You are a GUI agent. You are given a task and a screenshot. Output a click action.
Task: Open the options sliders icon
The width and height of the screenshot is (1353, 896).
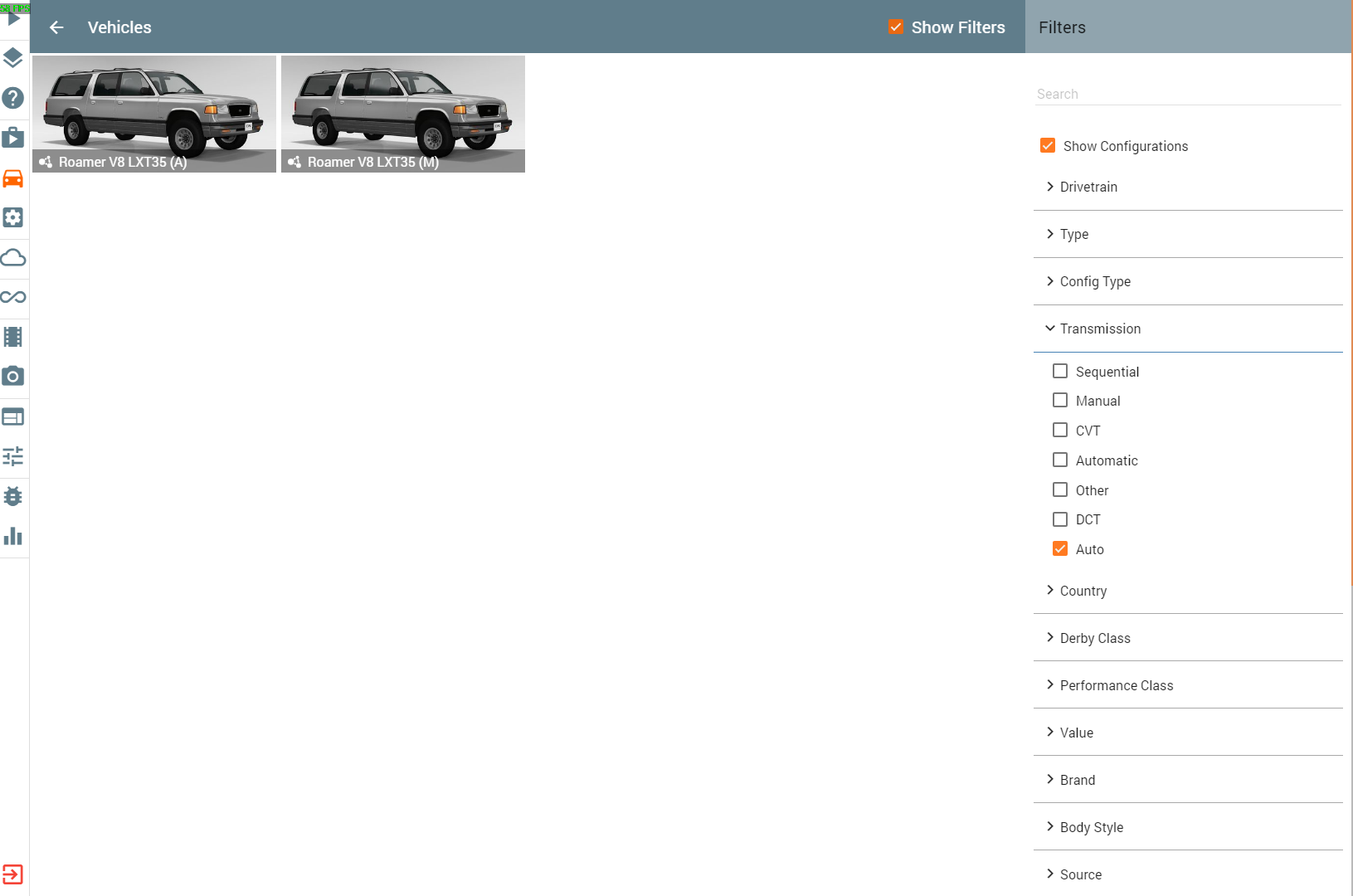click(12, 456)
